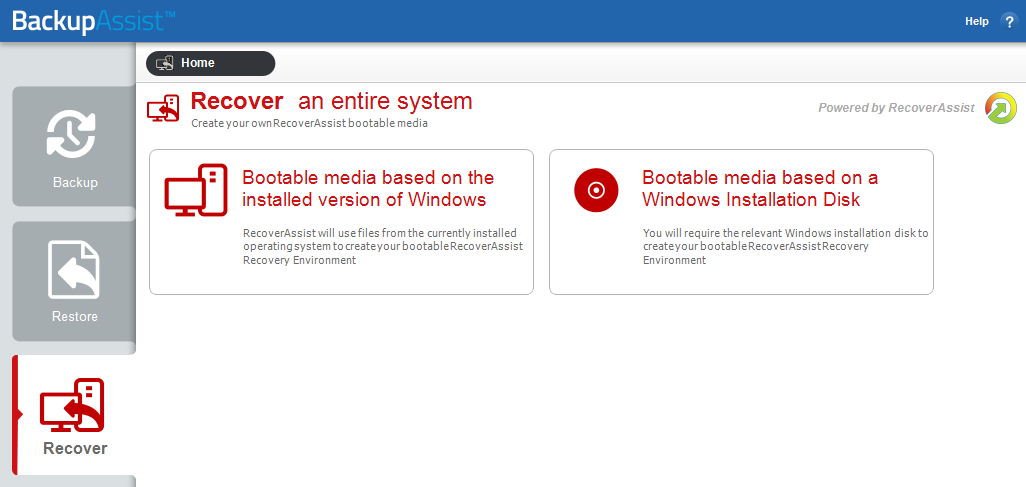Open the Help link in header
The width and height of the screenshot is (1026, 487).
976,22
